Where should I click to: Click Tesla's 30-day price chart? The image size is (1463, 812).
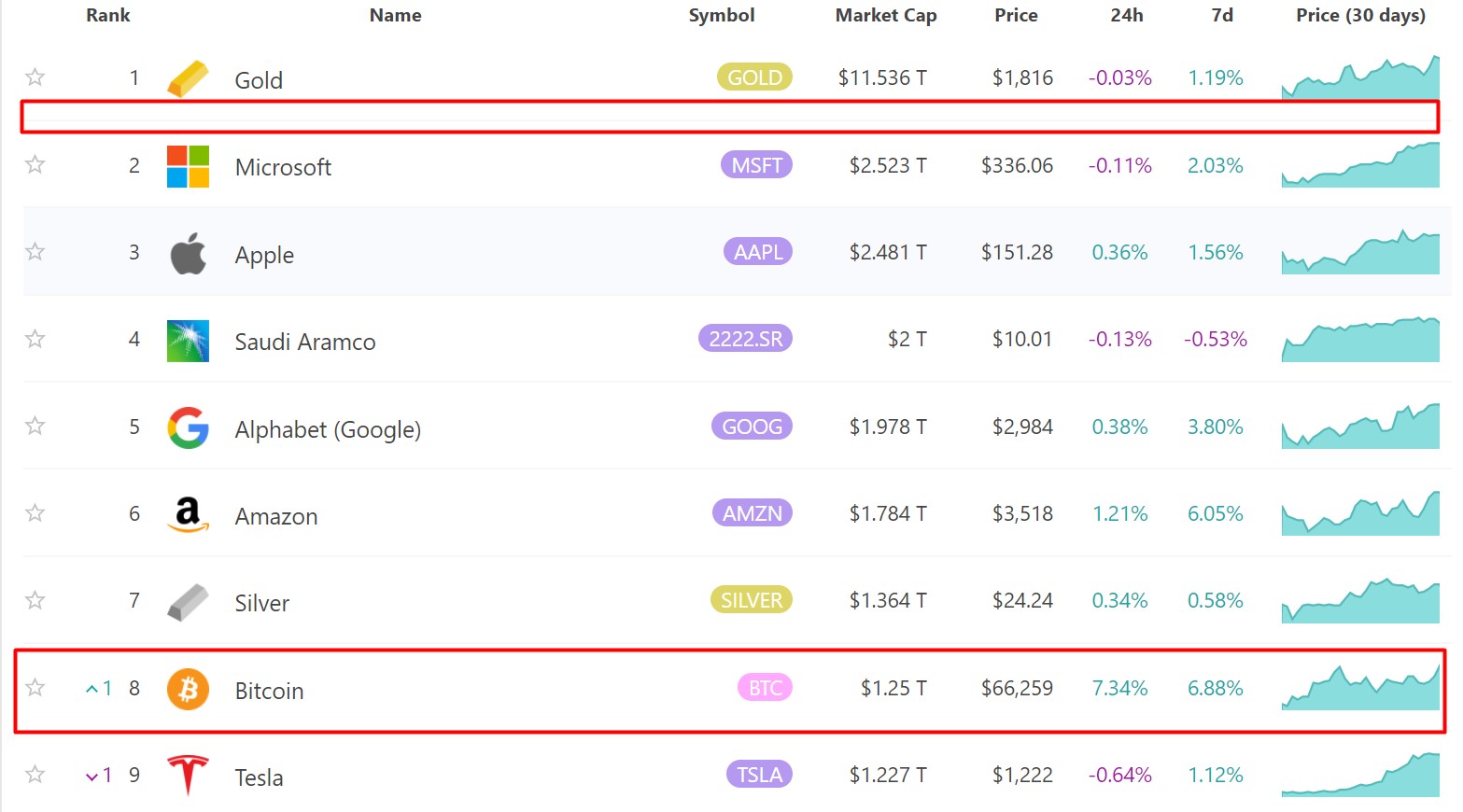(x=1360, y=775)
